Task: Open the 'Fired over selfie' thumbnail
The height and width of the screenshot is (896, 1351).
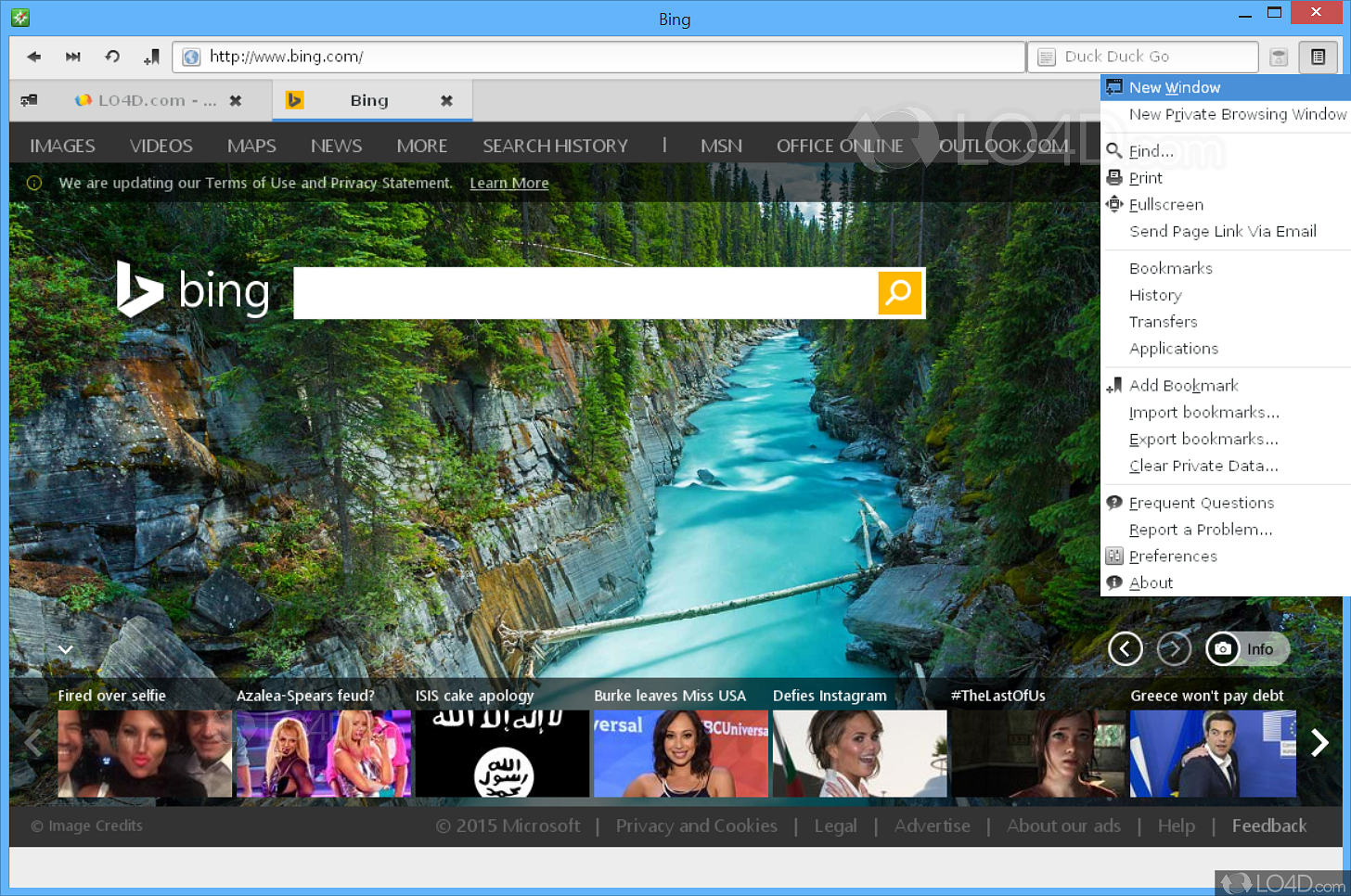Action: pos(145,753)
